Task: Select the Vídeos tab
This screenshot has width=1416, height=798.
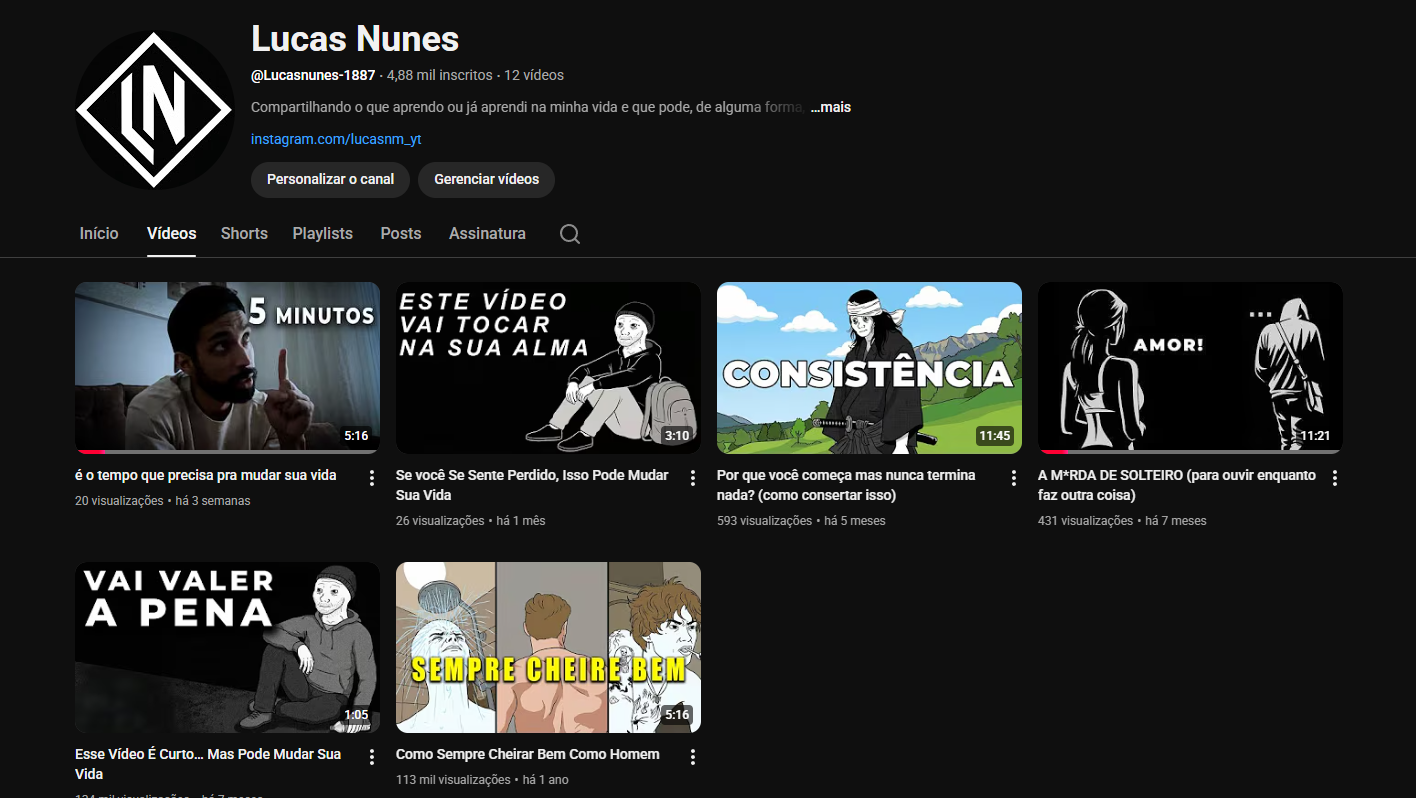Action: point(172,233)
